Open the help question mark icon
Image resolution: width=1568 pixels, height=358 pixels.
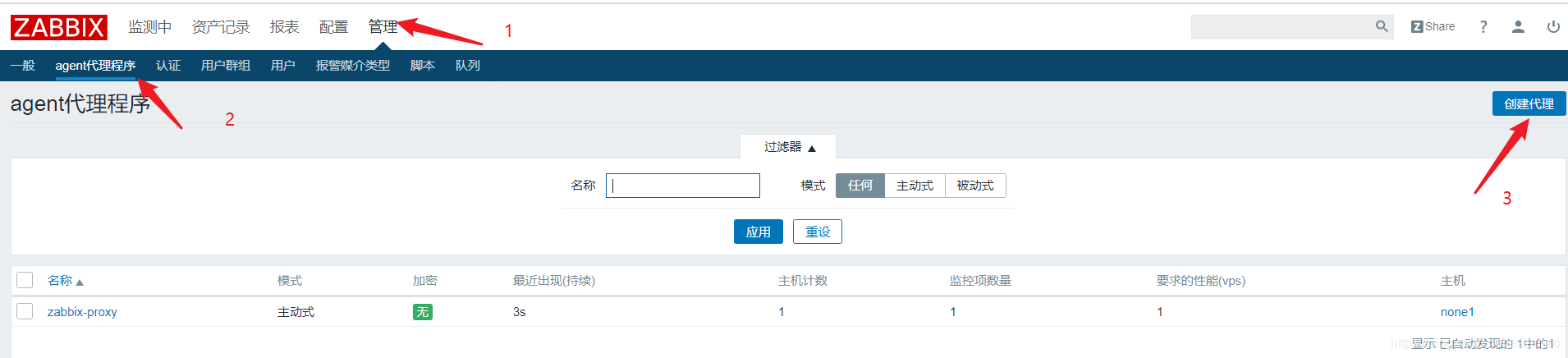(1483, 26)
